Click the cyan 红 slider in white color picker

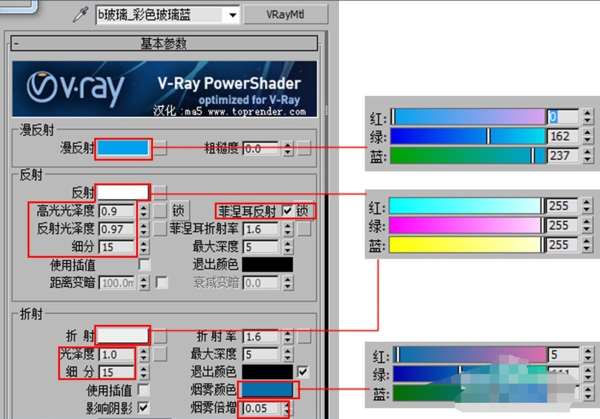[466, 206]
